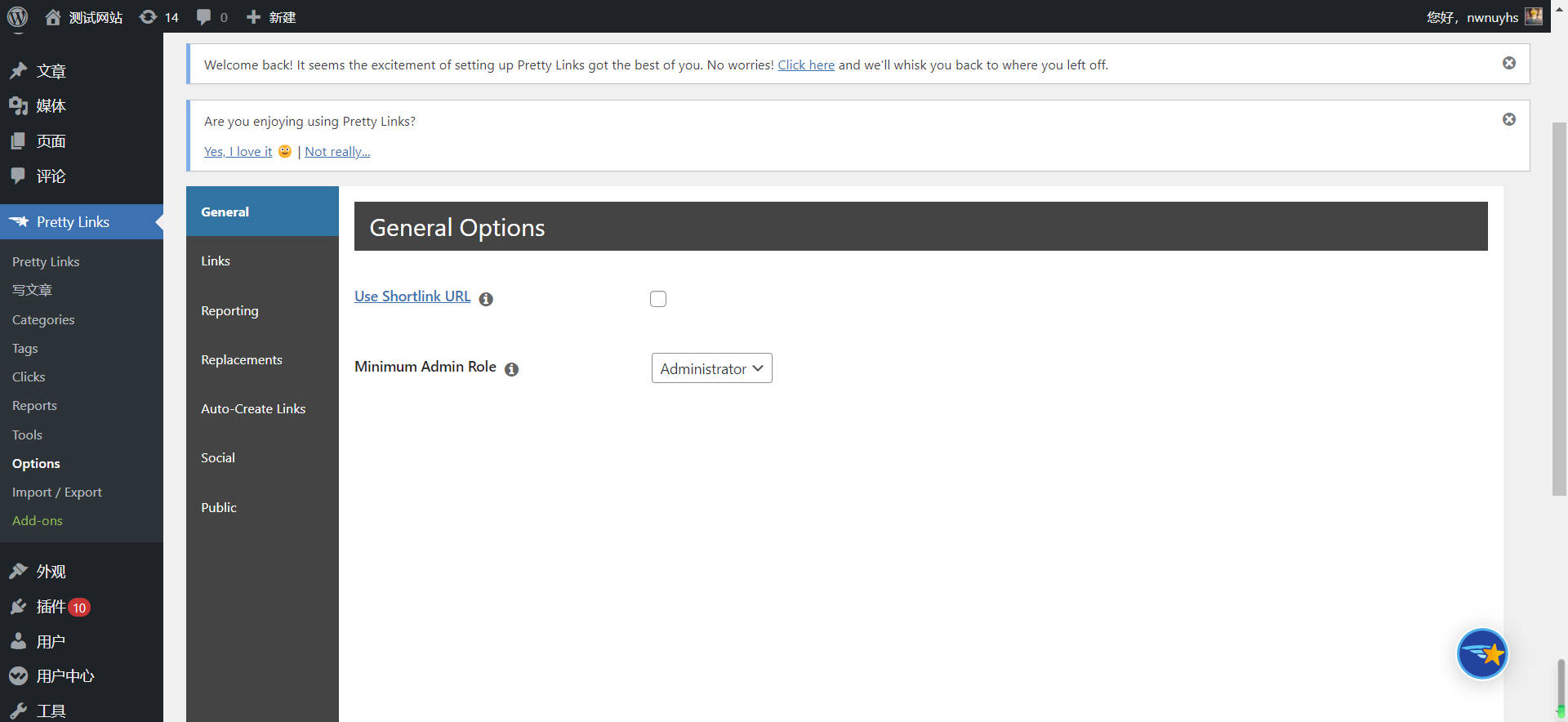This screenshot has width=1568, height=722.
Task: Open user avatar next to nwnuyhs
Action: click(x=1534, y=16)
